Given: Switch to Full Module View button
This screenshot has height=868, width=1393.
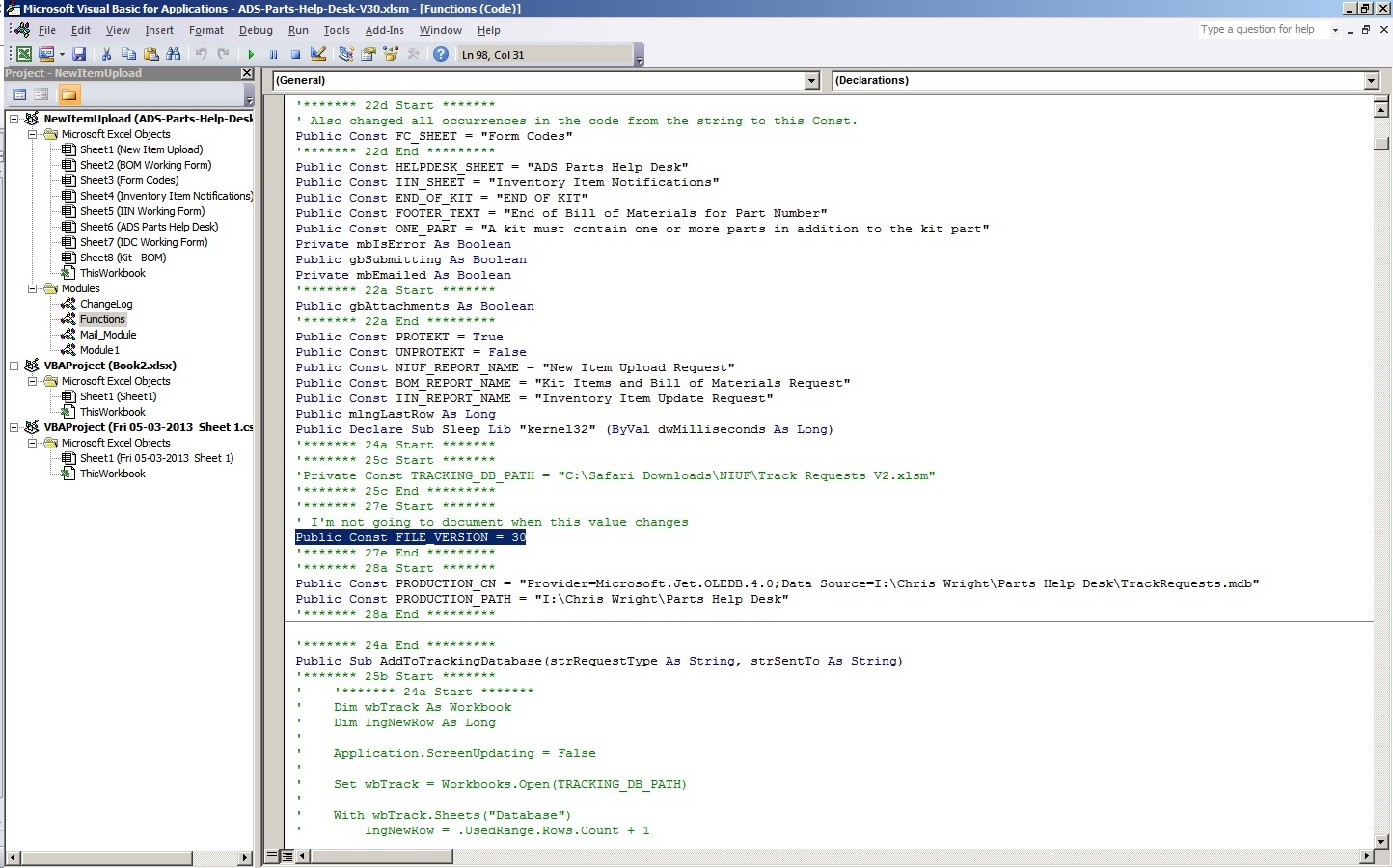Looking at the screenshot, I should (287, 855).
